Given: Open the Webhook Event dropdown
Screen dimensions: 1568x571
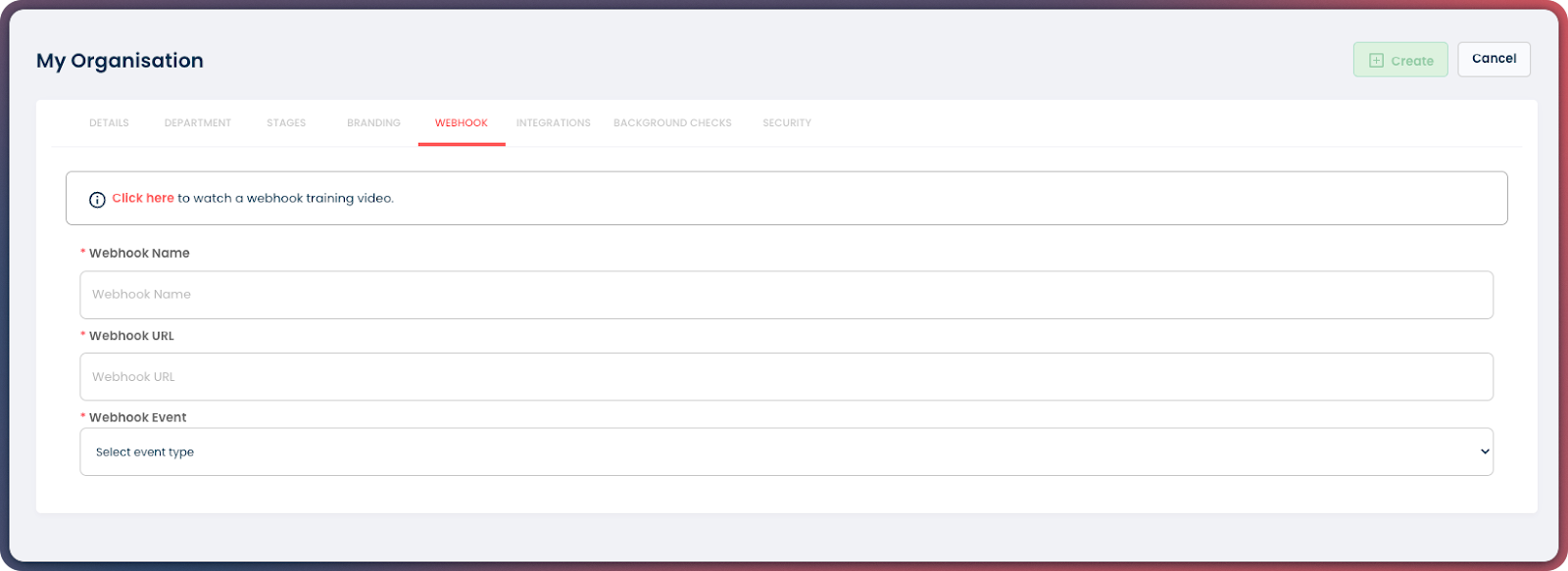Looking at the screenshot, I should click(784, 452).
